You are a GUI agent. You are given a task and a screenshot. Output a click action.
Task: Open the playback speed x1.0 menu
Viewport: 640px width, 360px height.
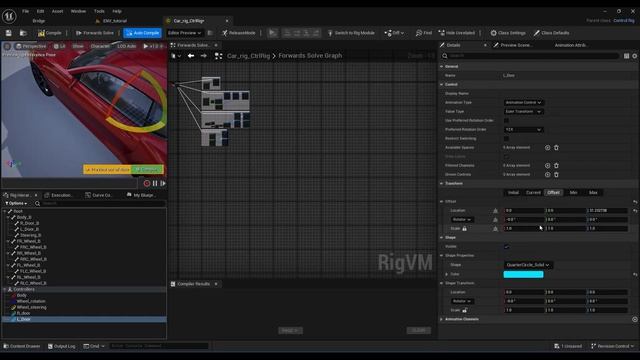[x=153, y=46]
